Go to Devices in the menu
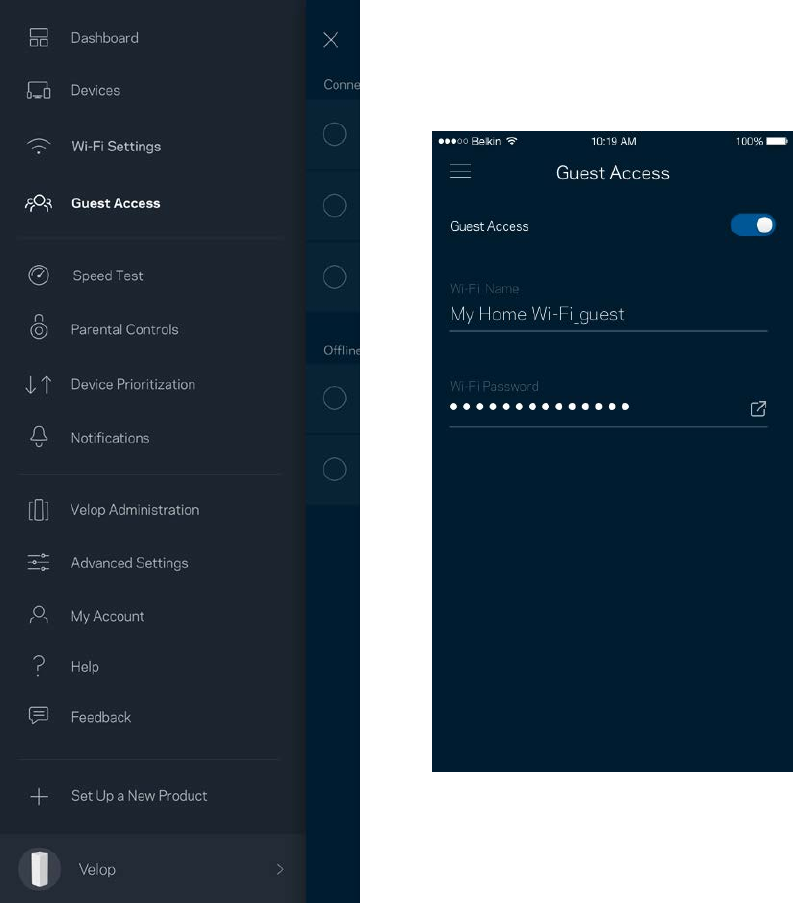The width and height of the screenshot is (793, 903). click(96, 90)
